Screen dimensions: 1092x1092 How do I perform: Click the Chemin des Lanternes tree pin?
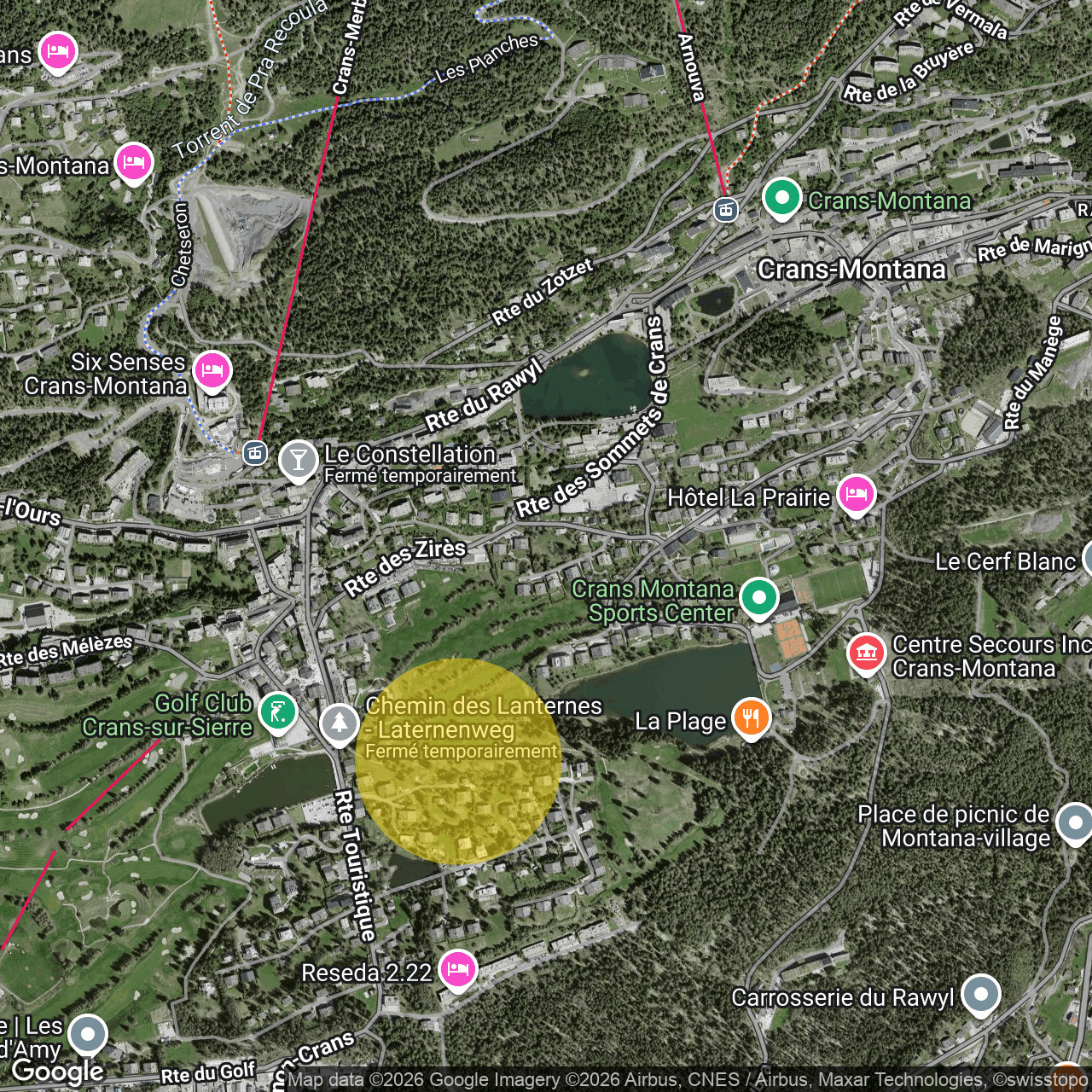(339, 724)
